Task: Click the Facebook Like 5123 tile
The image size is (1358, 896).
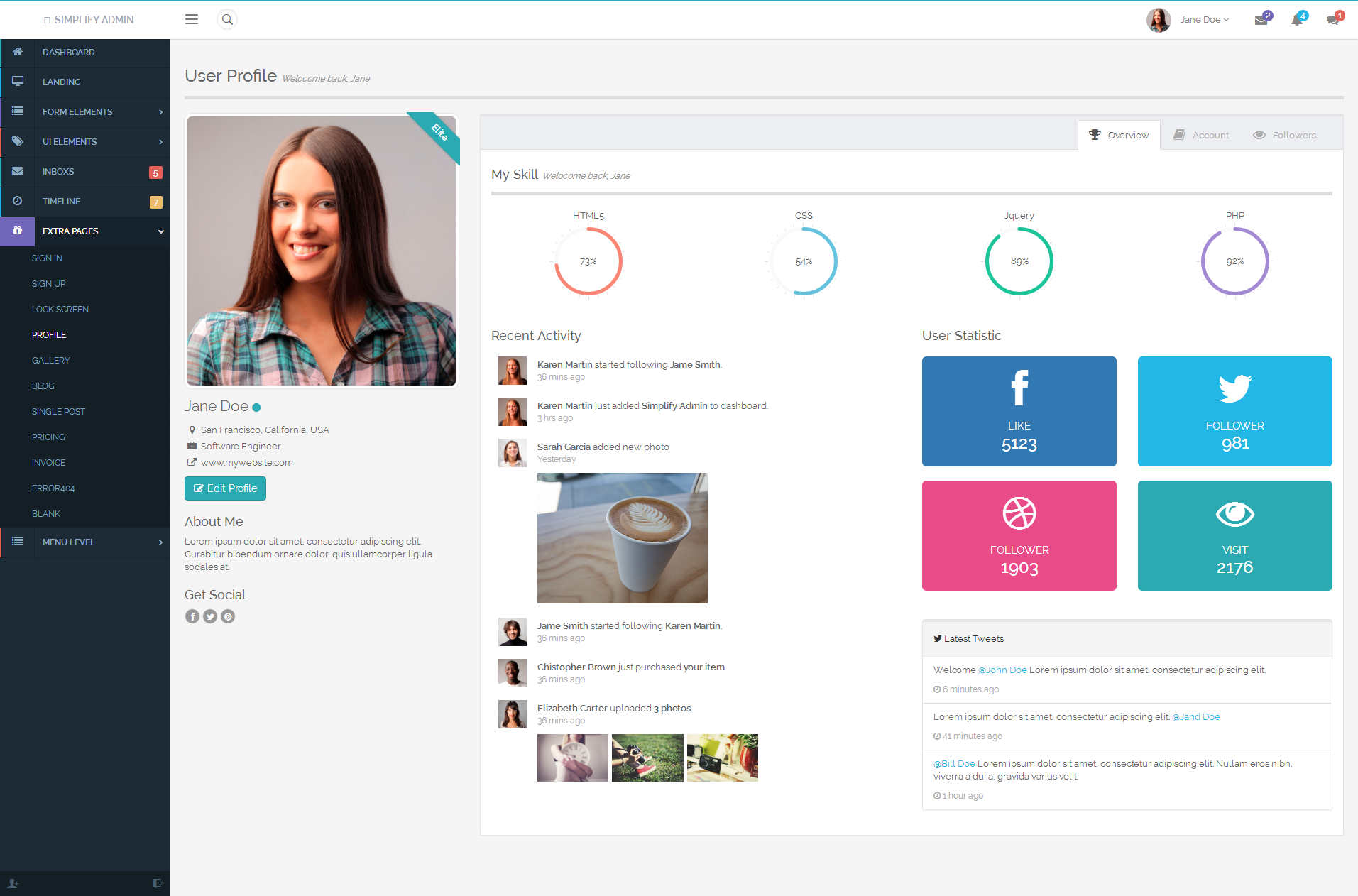Action: (1019, 411)
